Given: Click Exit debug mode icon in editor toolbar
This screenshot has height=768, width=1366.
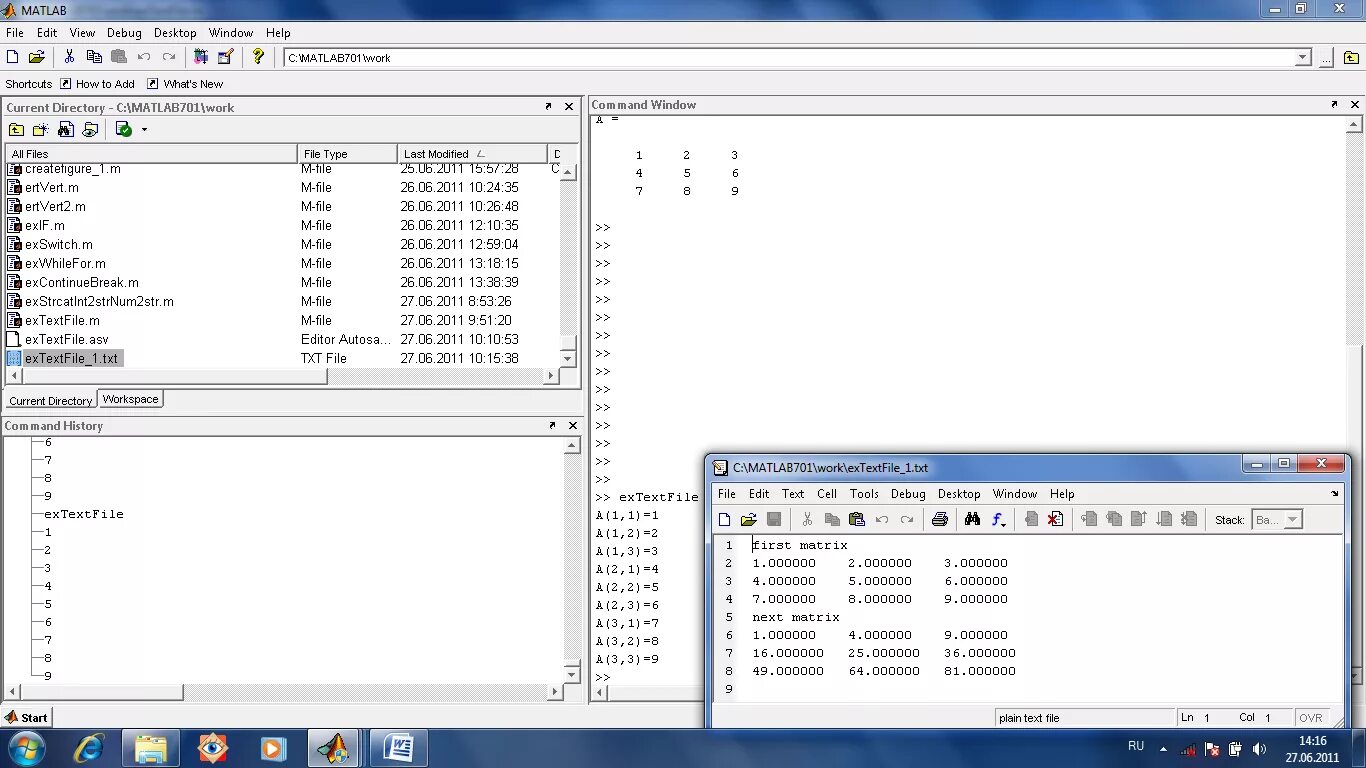Looking at the screenshot, I should click(x=1188, y=519).
